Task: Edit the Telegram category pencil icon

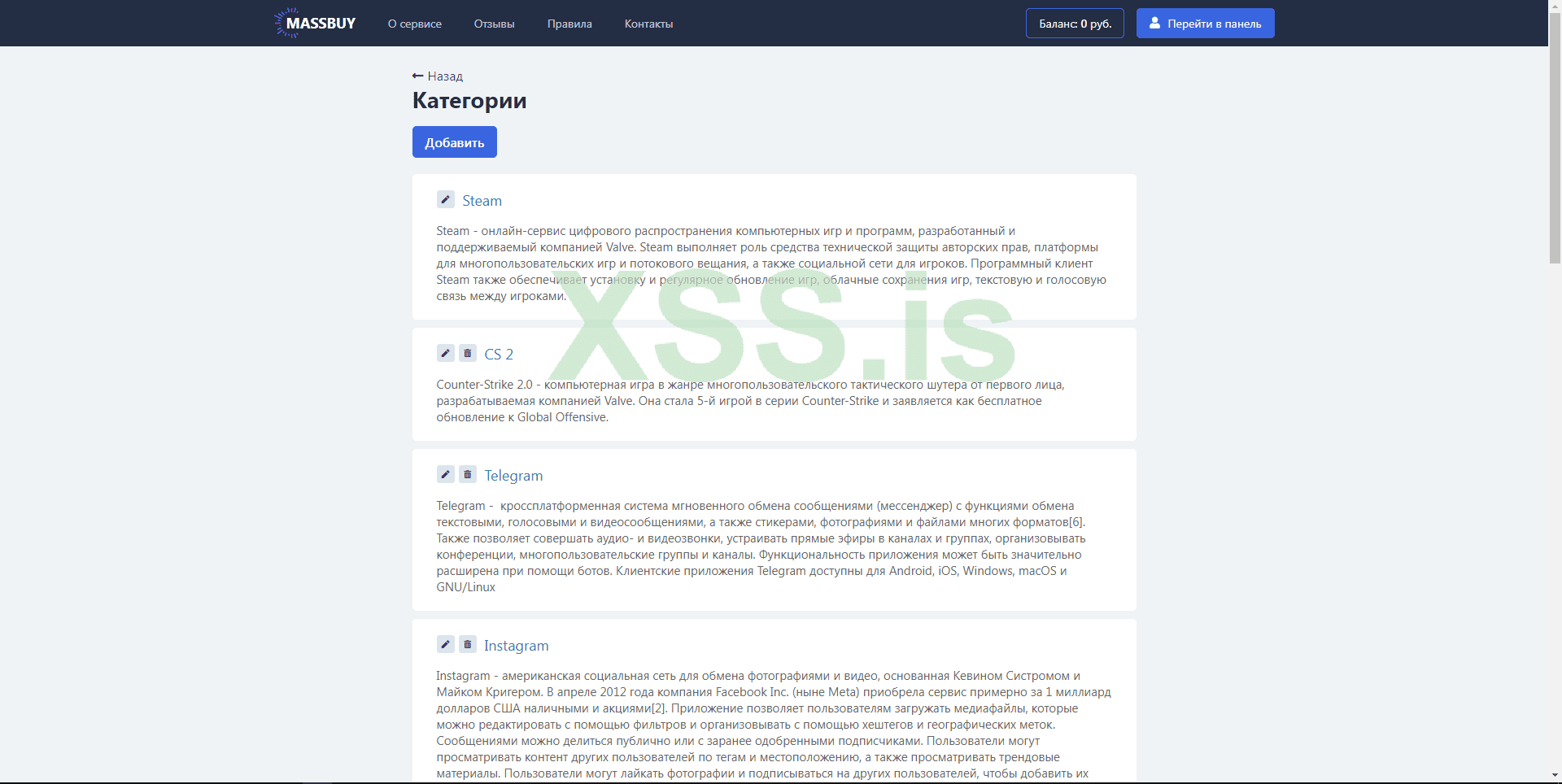Action: 446,474
